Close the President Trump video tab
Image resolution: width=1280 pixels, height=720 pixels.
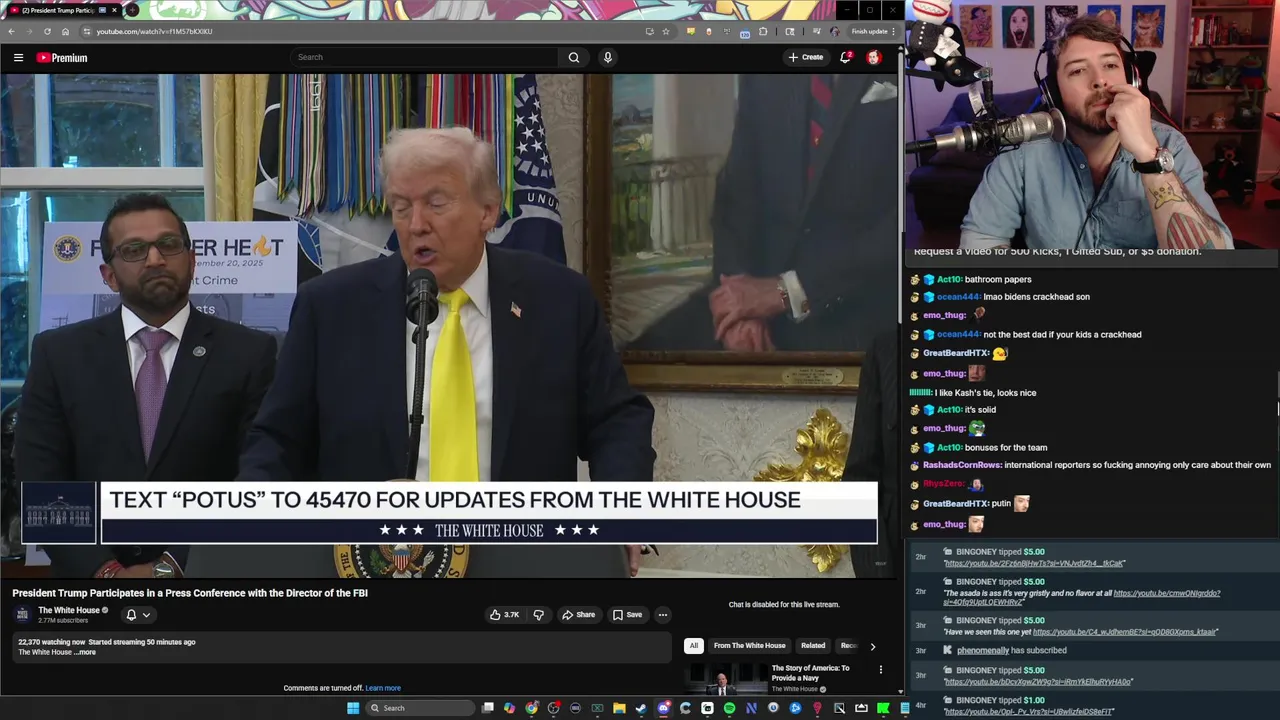pyautogui.click(x=114, y=10)
